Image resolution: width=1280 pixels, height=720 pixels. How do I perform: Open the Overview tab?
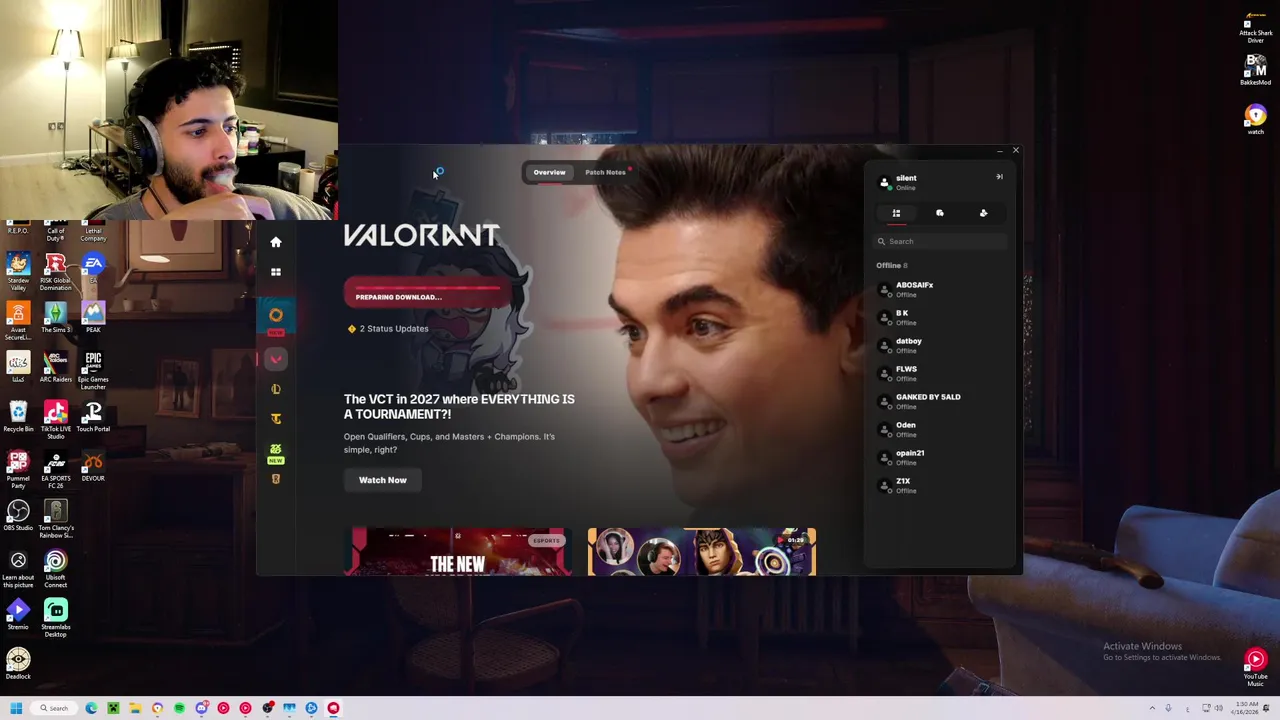tap(549, 172)
